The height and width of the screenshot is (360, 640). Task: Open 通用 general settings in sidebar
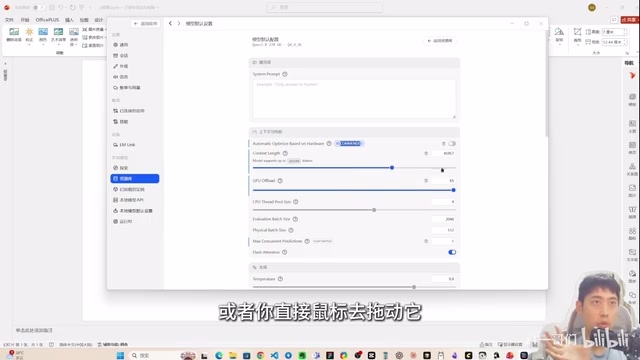click(121, 45)
